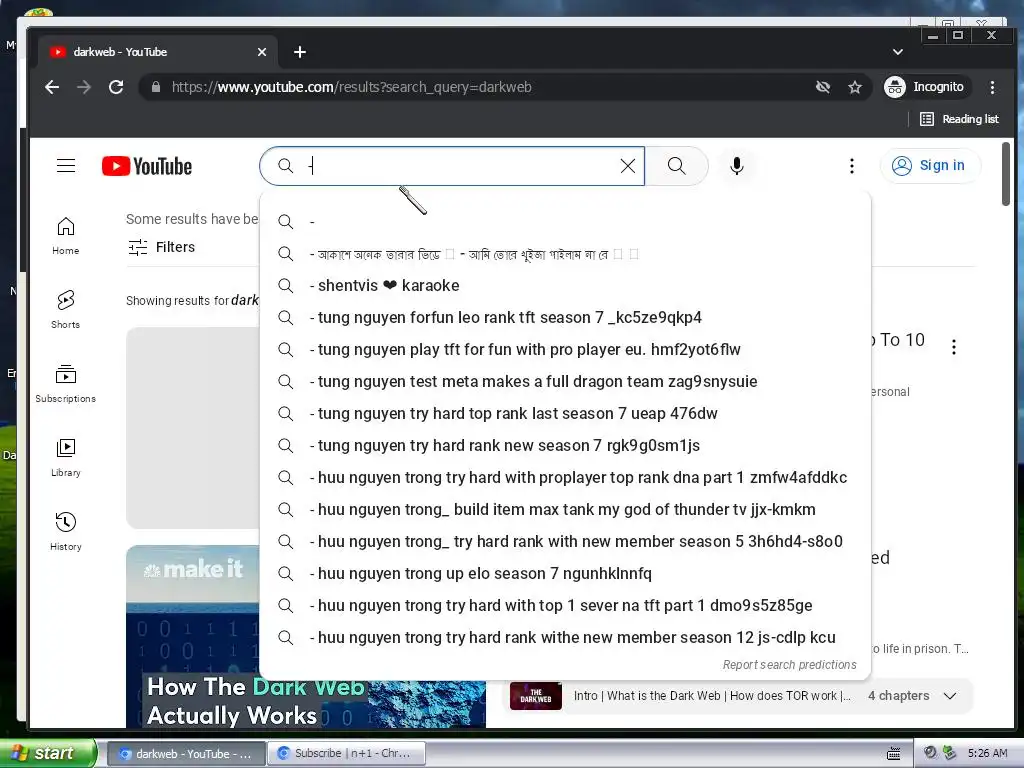
Task: Choose suggestion proplayer top rank dna part 1
Action: [566, 477]
